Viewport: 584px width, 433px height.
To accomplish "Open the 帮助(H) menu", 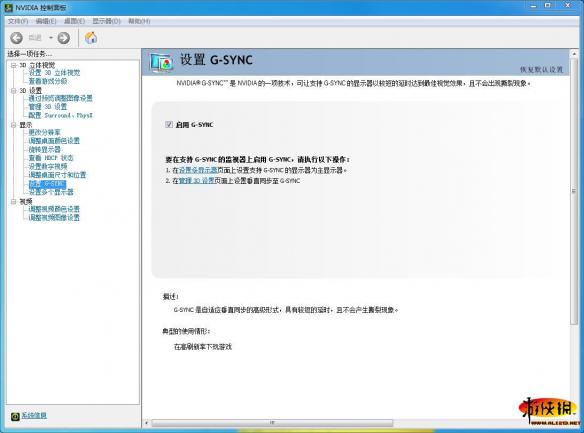I will click(x=139, y=21).
